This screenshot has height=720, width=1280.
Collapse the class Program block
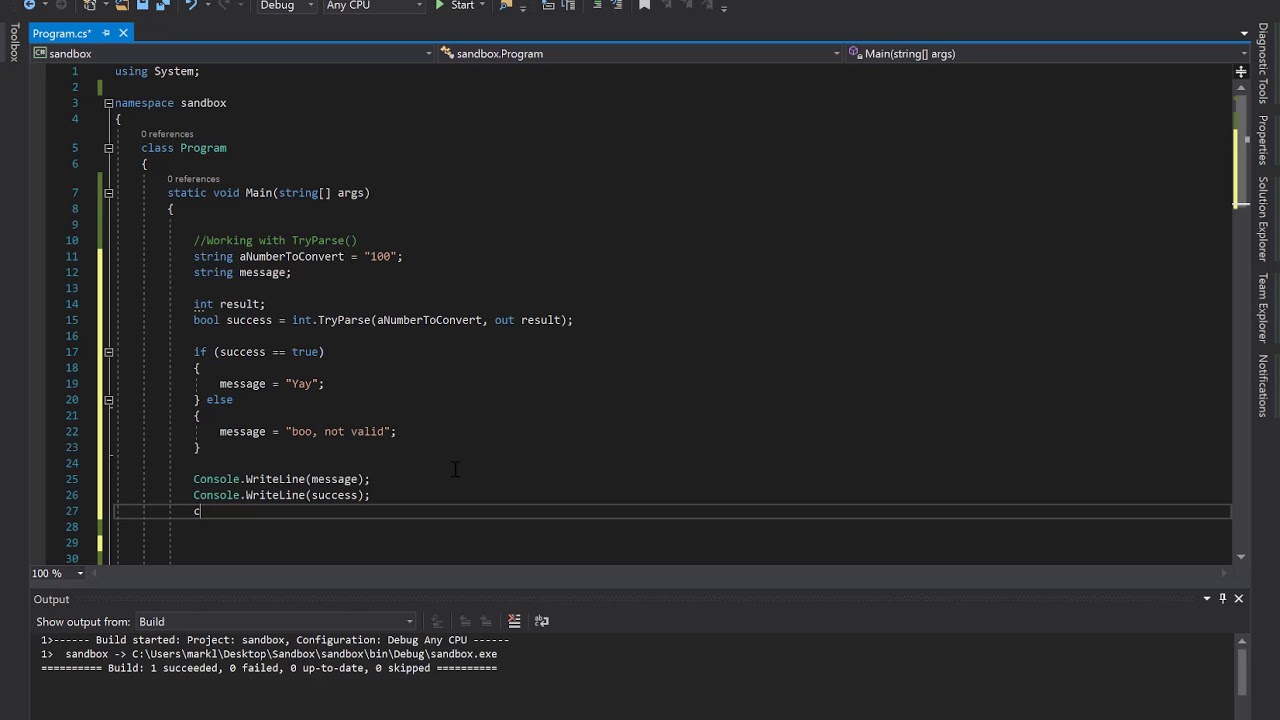[108, 148]
